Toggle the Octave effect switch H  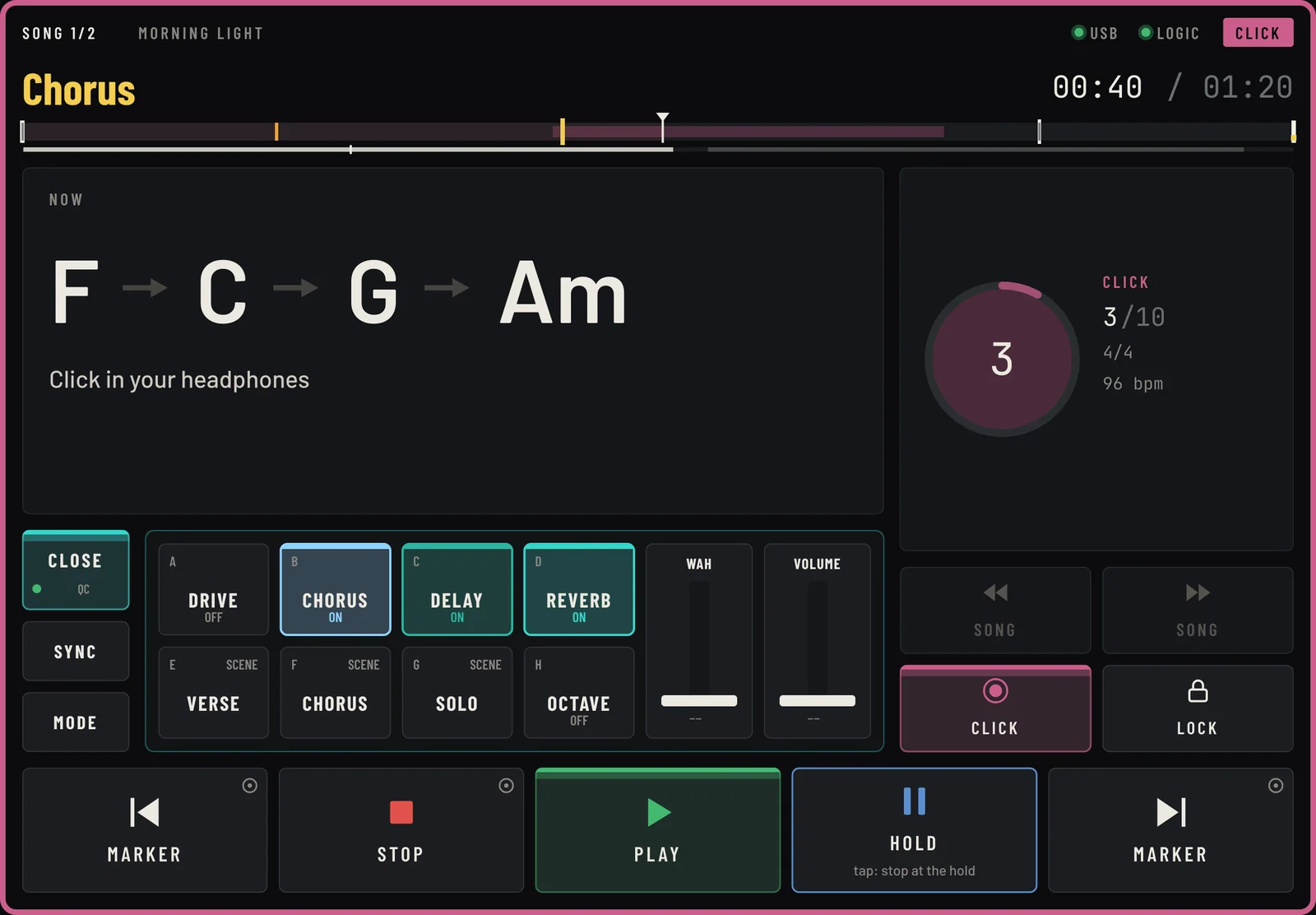pyautogui.click(x=579, y=693)
